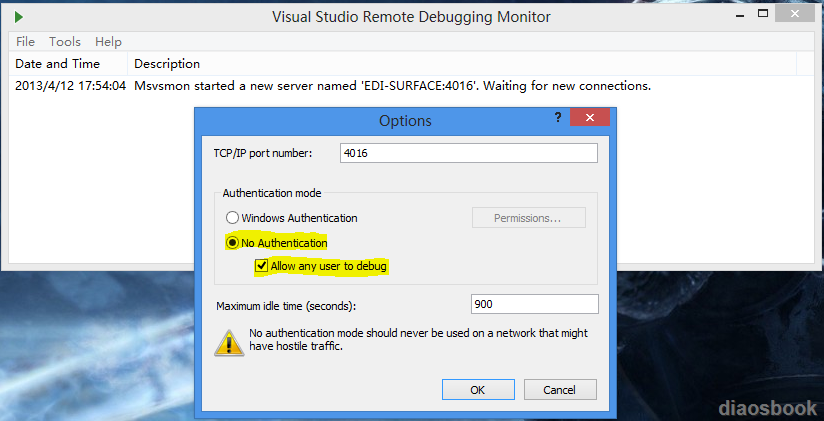The image size is (824, 421).
Task: Click the green play icon in title bar
Action: tap(19, 17)
